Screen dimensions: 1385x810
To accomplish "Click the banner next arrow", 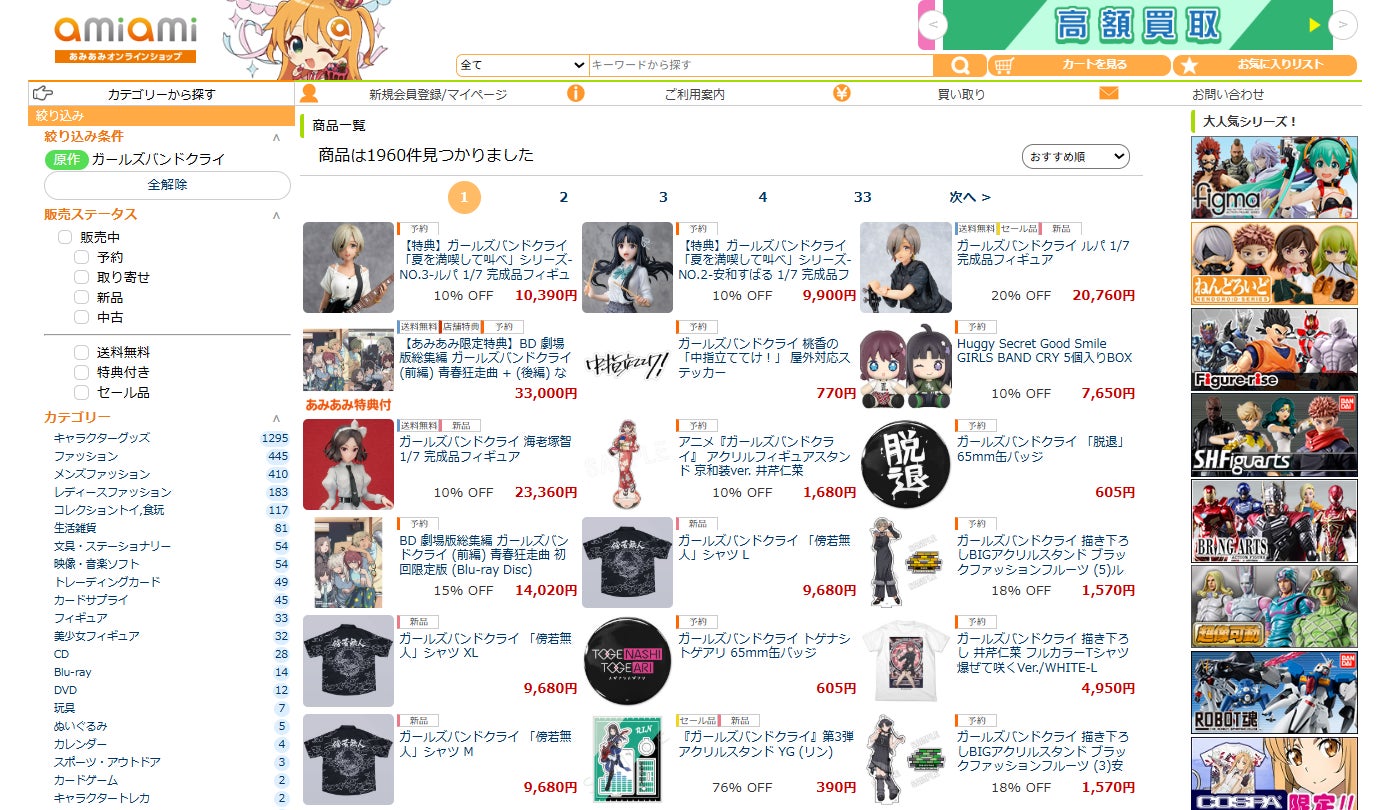I will [x=1343, y=24].
